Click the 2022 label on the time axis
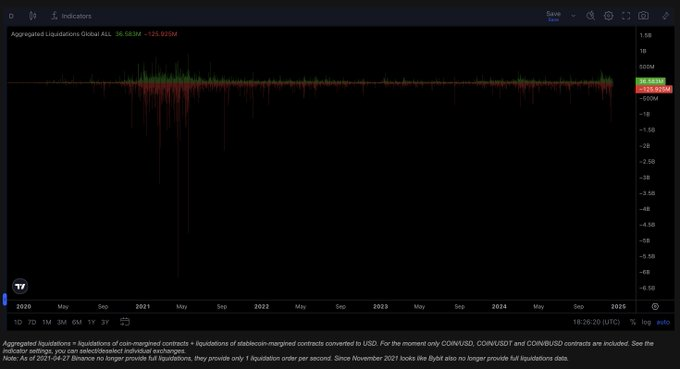This screenshot has width=680, height=369. pyautogui.click(x=262, y=307)
